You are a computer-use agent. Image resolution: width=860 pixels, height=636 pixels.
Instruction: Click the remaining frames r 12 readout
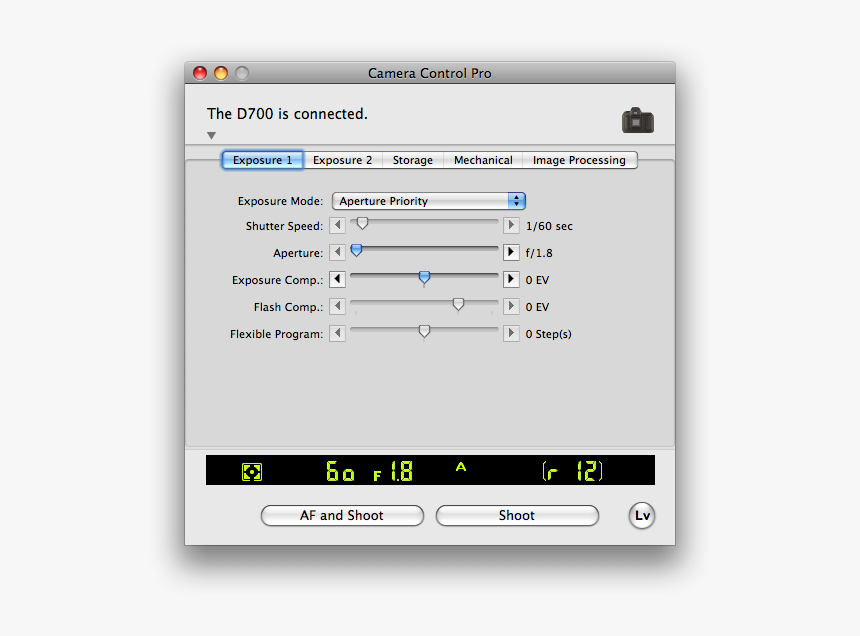tap(572, 471)
